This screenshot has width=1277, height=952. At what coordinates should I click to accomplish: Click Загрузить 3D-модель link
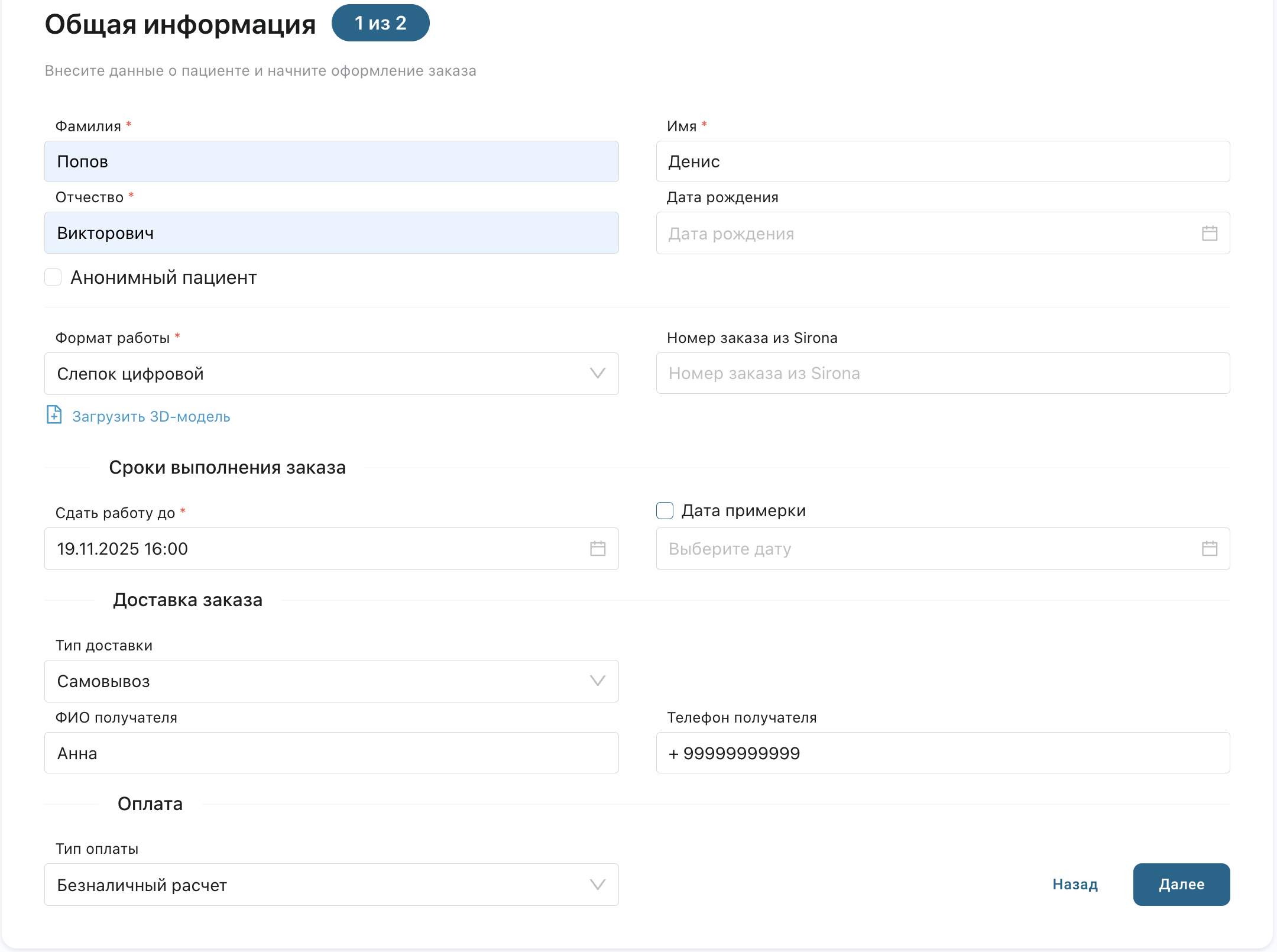click(x=151, y=417)
